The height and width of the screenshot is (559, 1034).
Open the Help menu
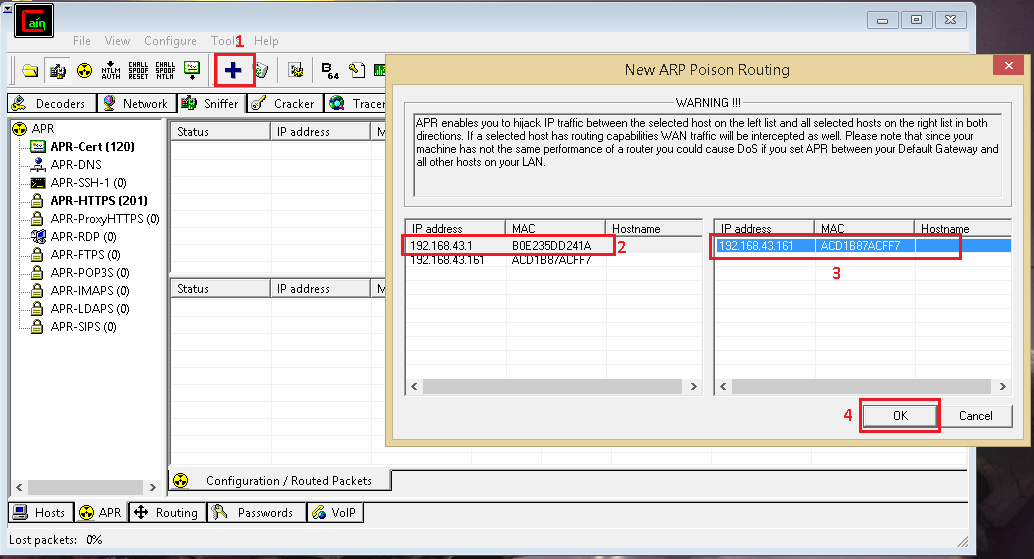[266, 41]
